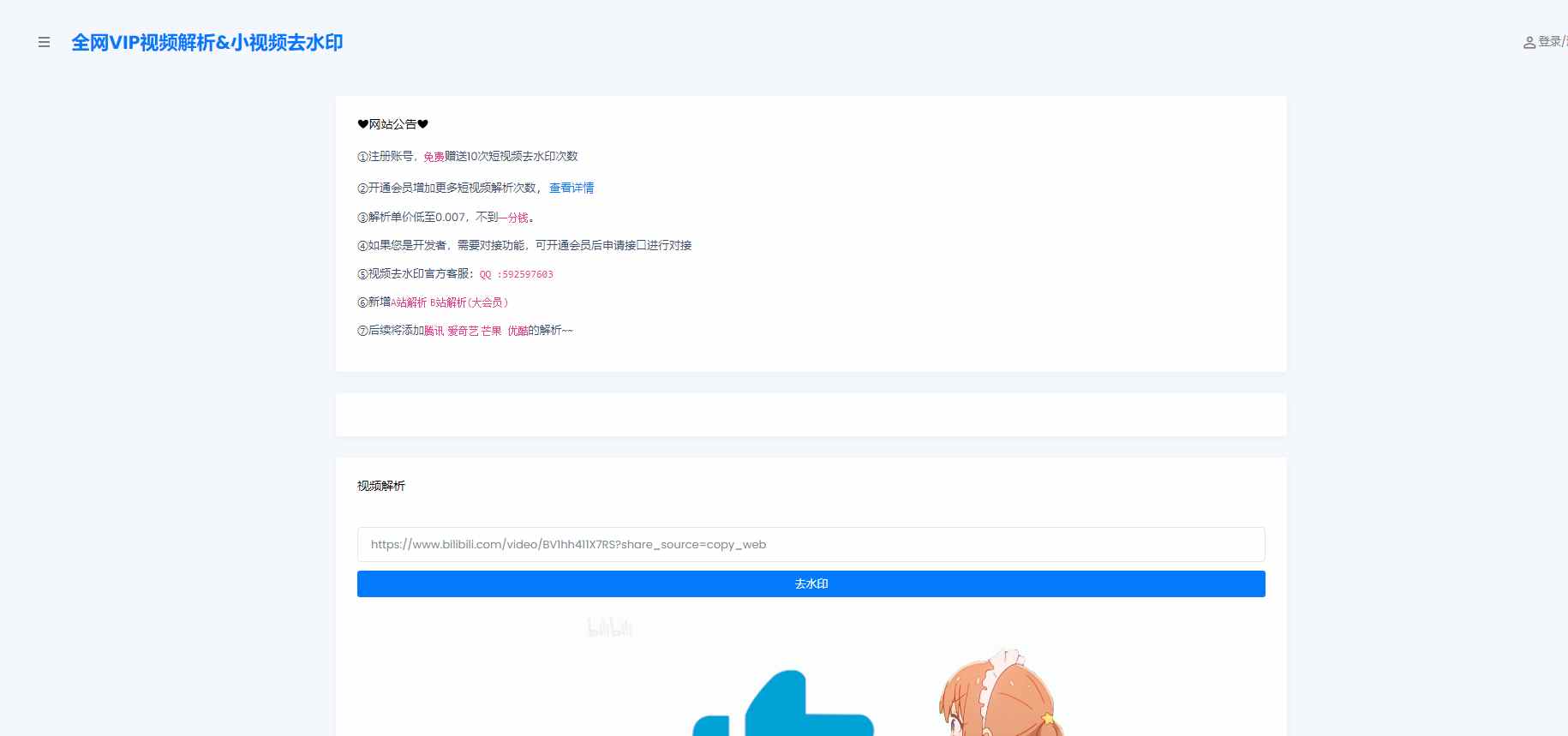Click the 视频解析 section heading

point(381,486)
